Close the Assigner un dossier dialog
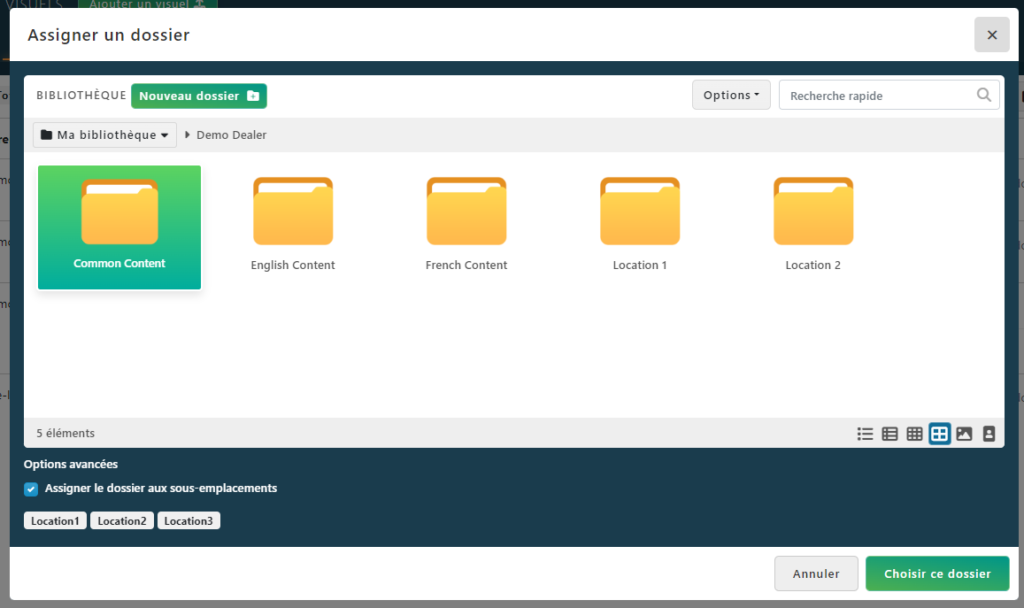The width and height of the screenshot is (1024, 608). 991,35
